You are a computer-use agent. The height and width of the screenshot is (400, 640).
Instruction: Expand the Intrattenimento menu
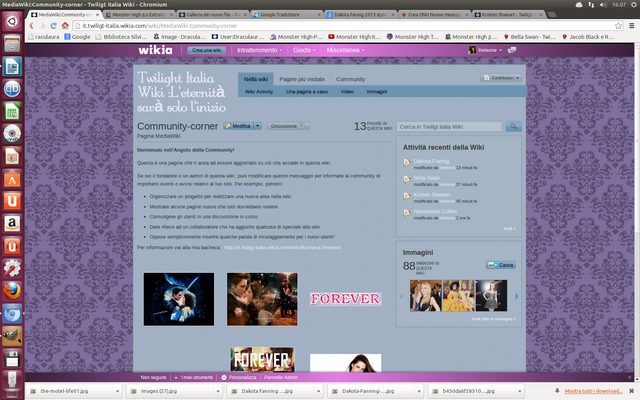(260, 50)
